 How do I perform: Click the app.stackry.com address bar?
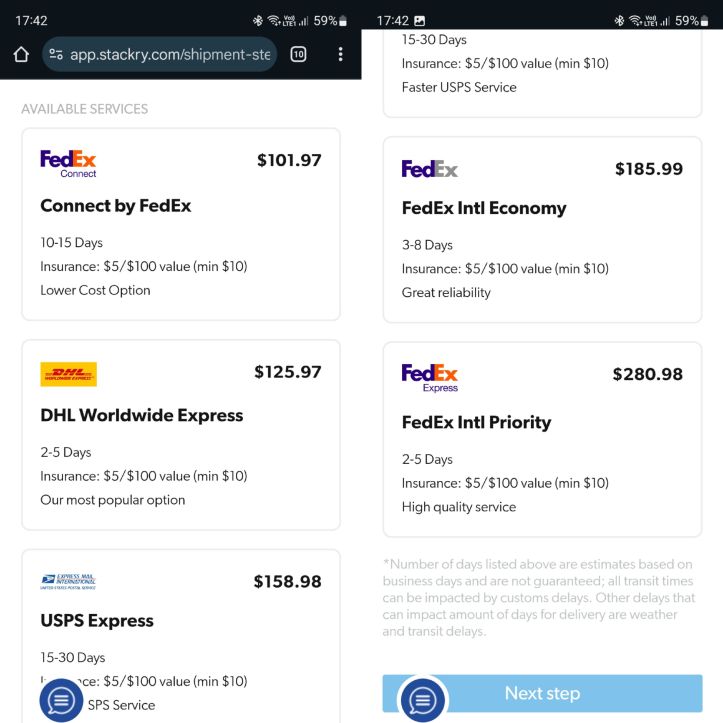click(170, 54)
